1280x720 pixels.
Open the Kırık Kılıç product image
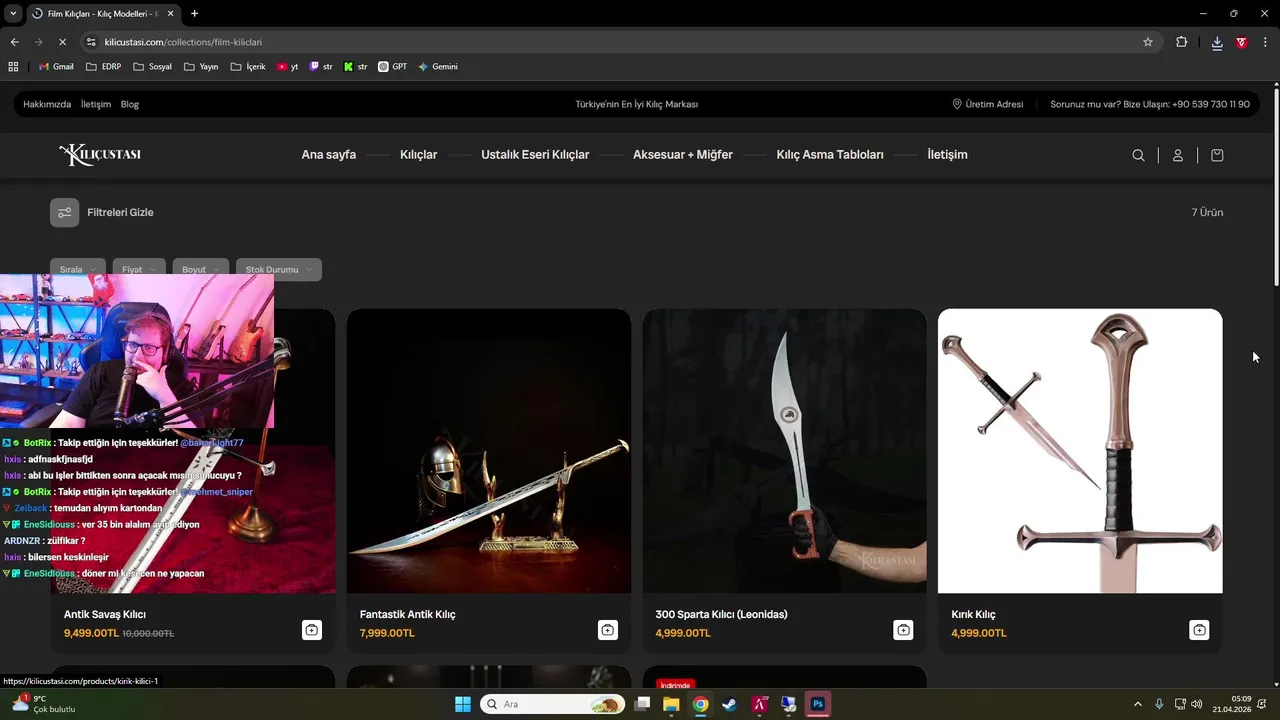(x=1080, y=451)
